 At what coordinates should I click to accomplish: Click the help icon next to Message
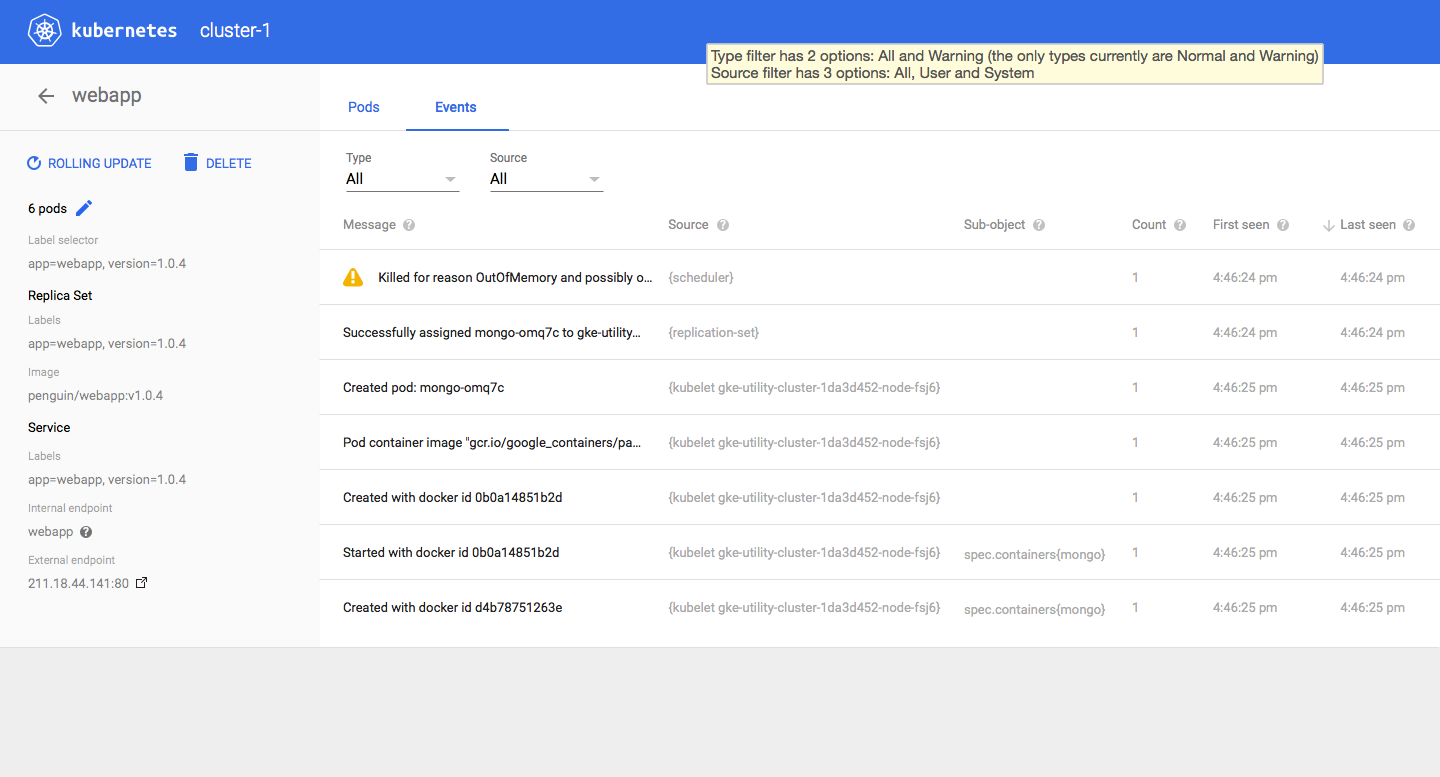click(409, 225)
